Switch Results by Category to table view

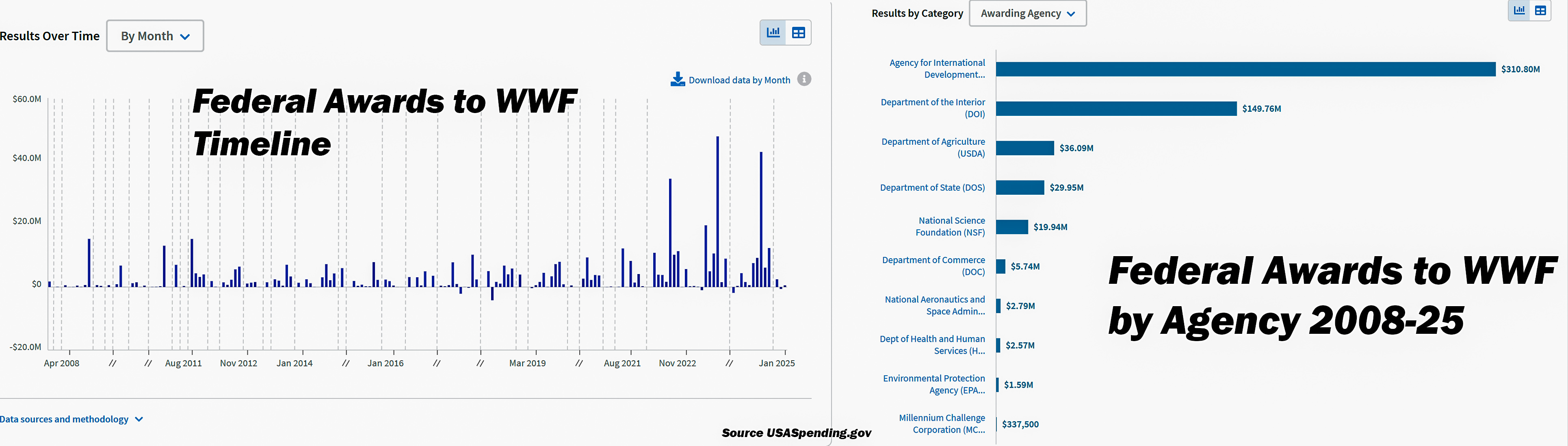pyautogui.click(x=1540, y=10)
